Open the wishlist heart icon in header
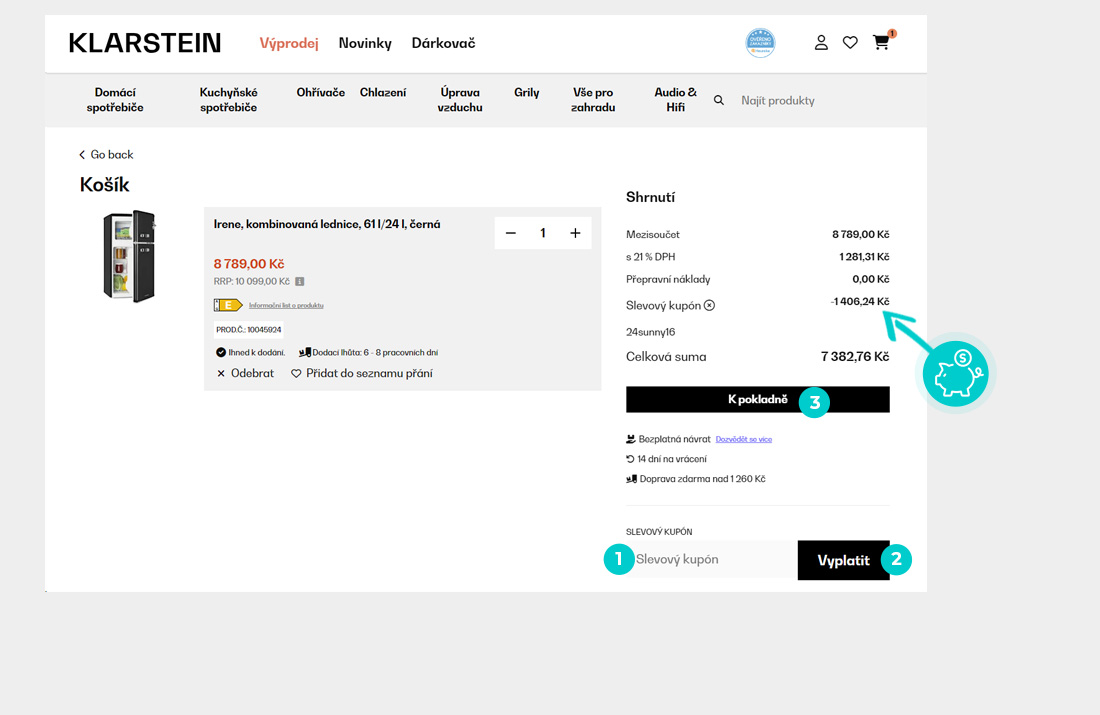Image resolution: width=1100 pixels, height=715 pixels. click(850, 43)
